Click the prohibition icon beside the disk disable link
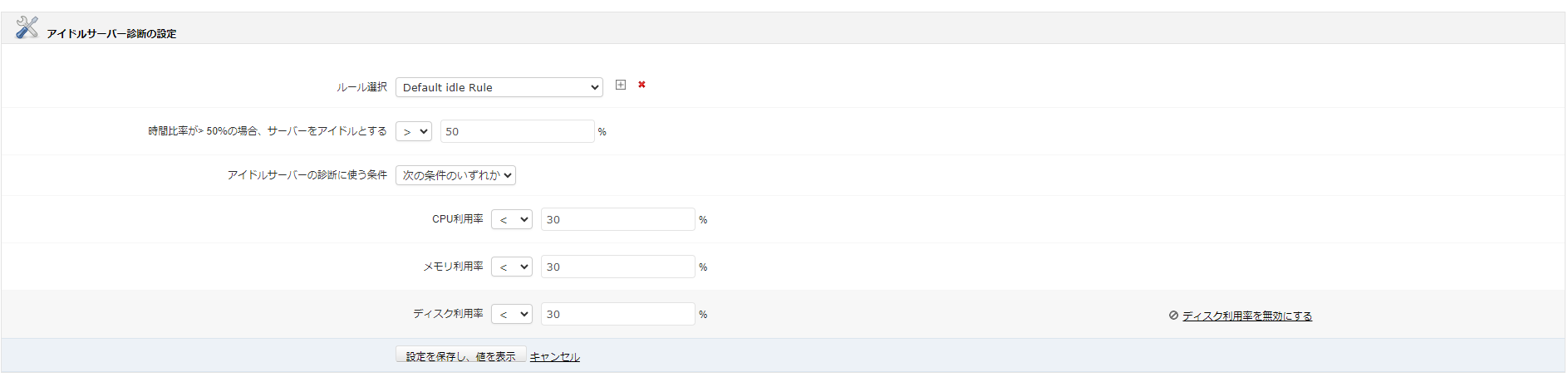 click(1173, 316)
